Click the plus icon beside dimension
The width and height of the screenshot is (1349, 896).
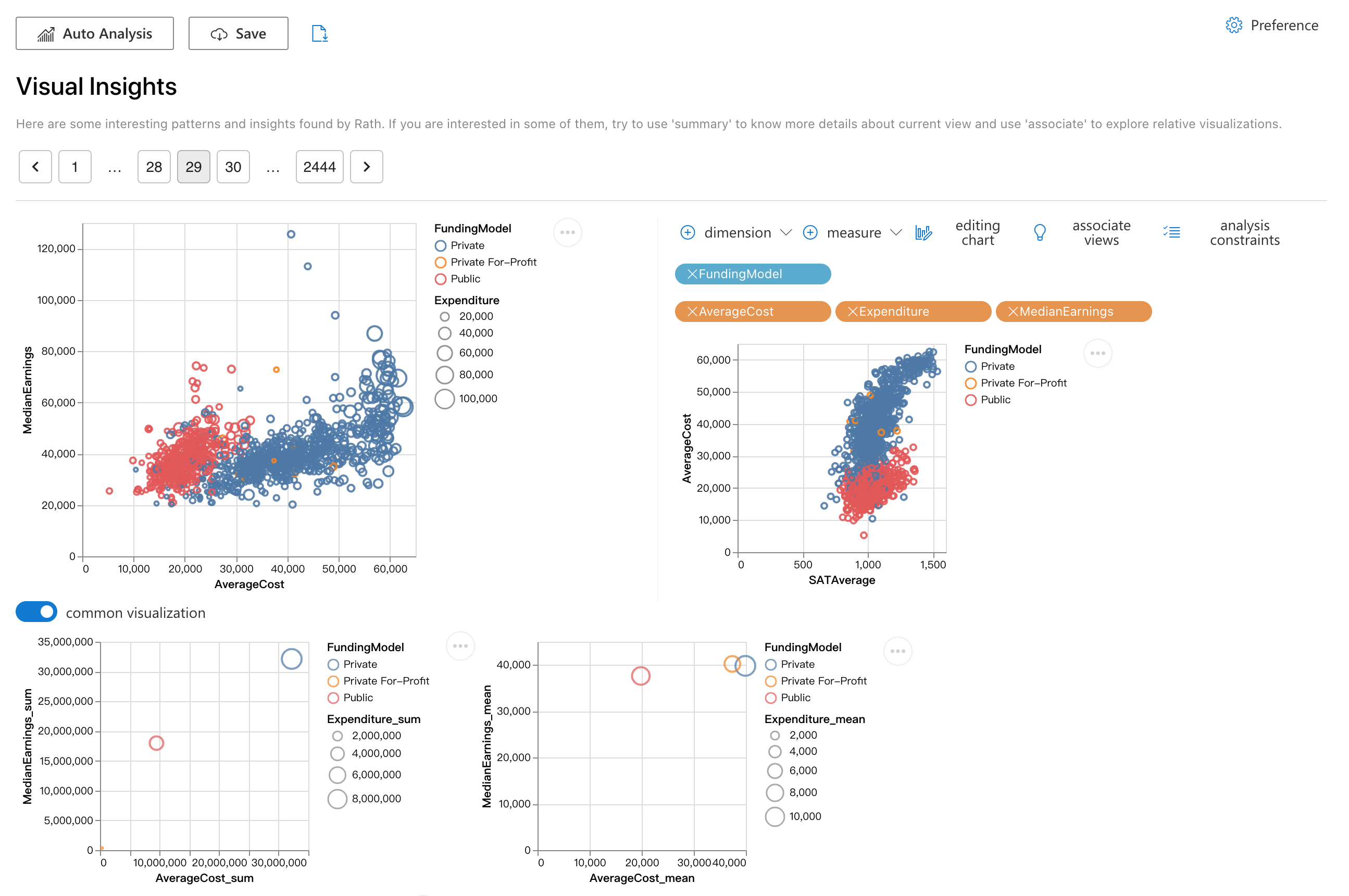pos(688,232)
